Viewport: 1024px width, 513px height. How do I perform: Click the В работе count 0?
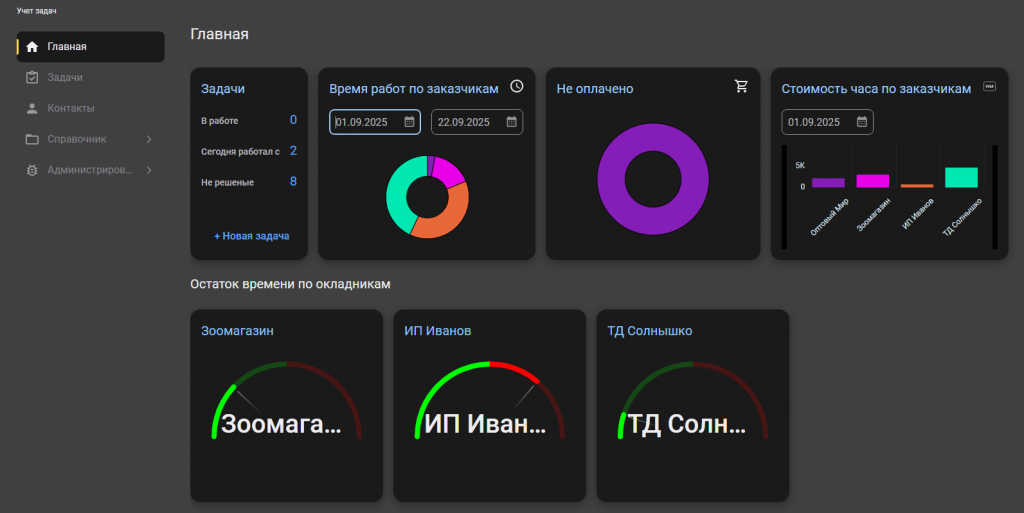tap(293, 120)
